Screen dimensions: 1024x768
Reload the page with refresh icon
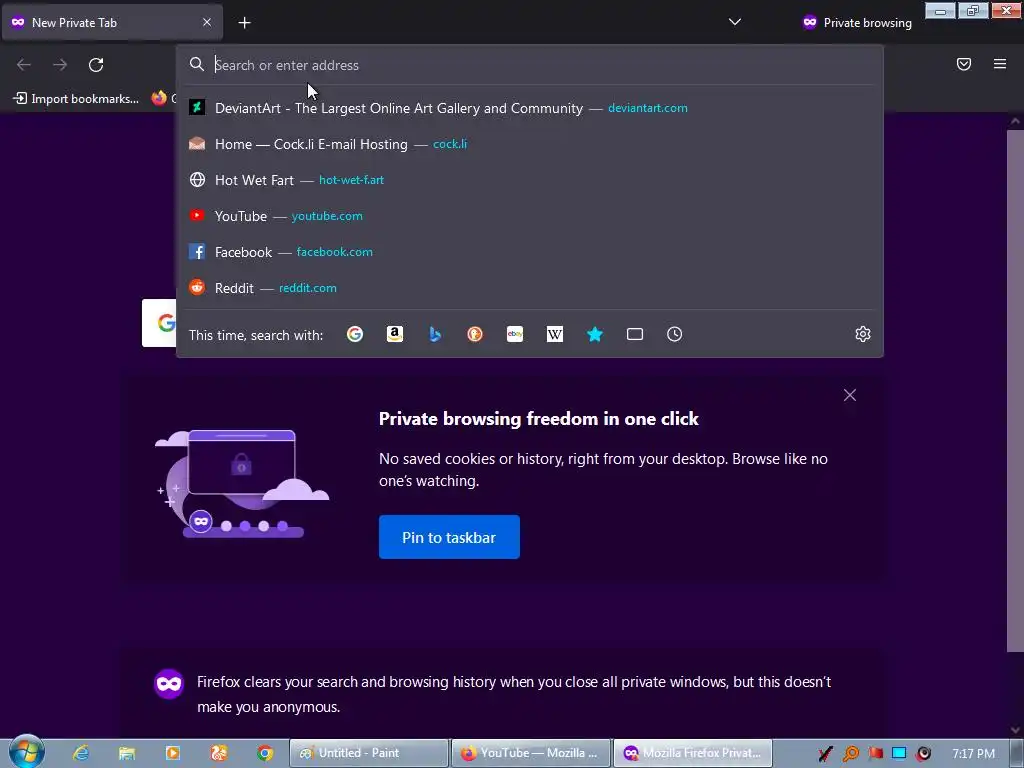(x=96, y=65)
